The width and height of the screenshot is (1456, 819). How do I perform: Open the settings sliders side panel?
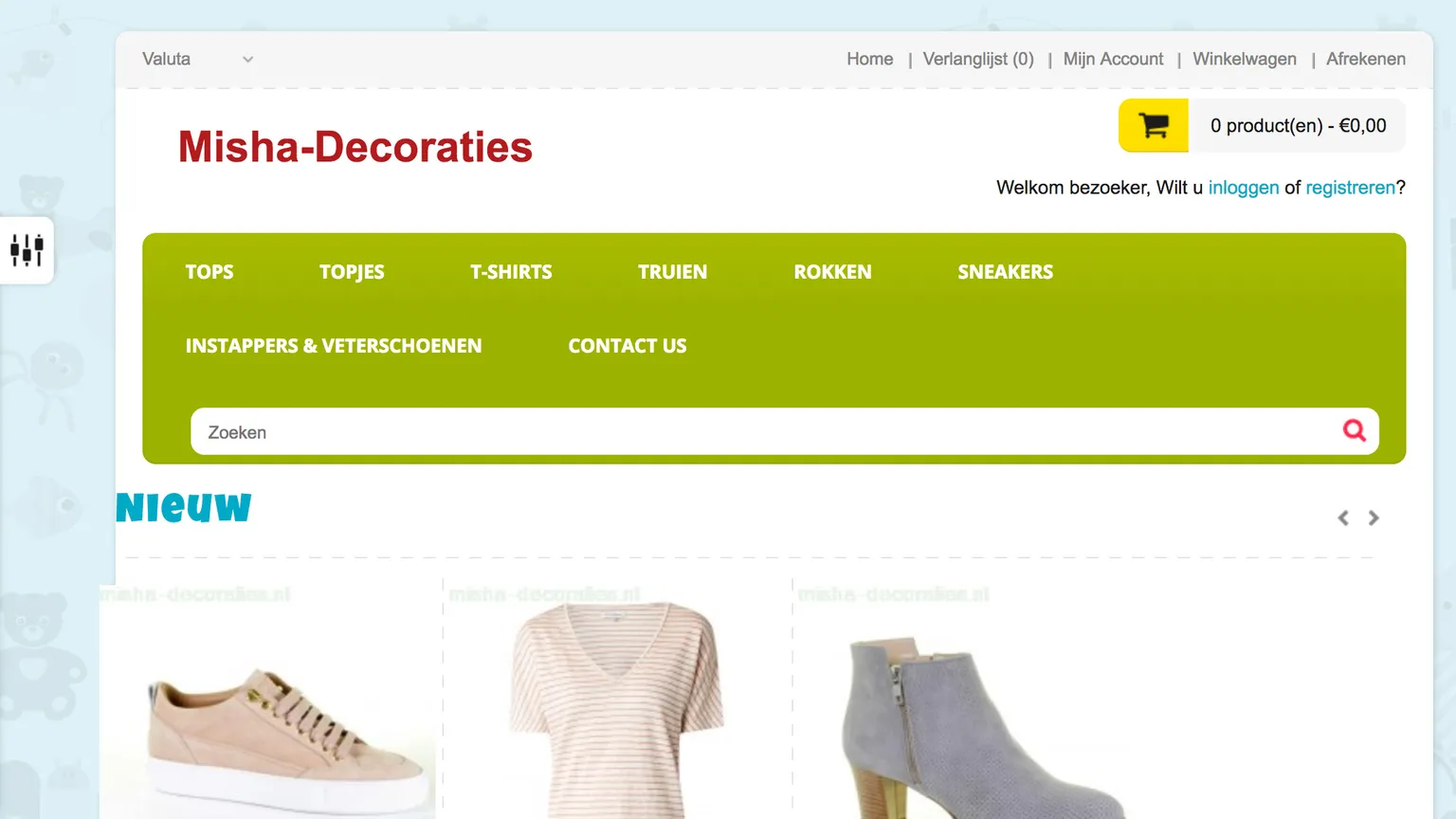pyautogui.click(x=27, y=250)
